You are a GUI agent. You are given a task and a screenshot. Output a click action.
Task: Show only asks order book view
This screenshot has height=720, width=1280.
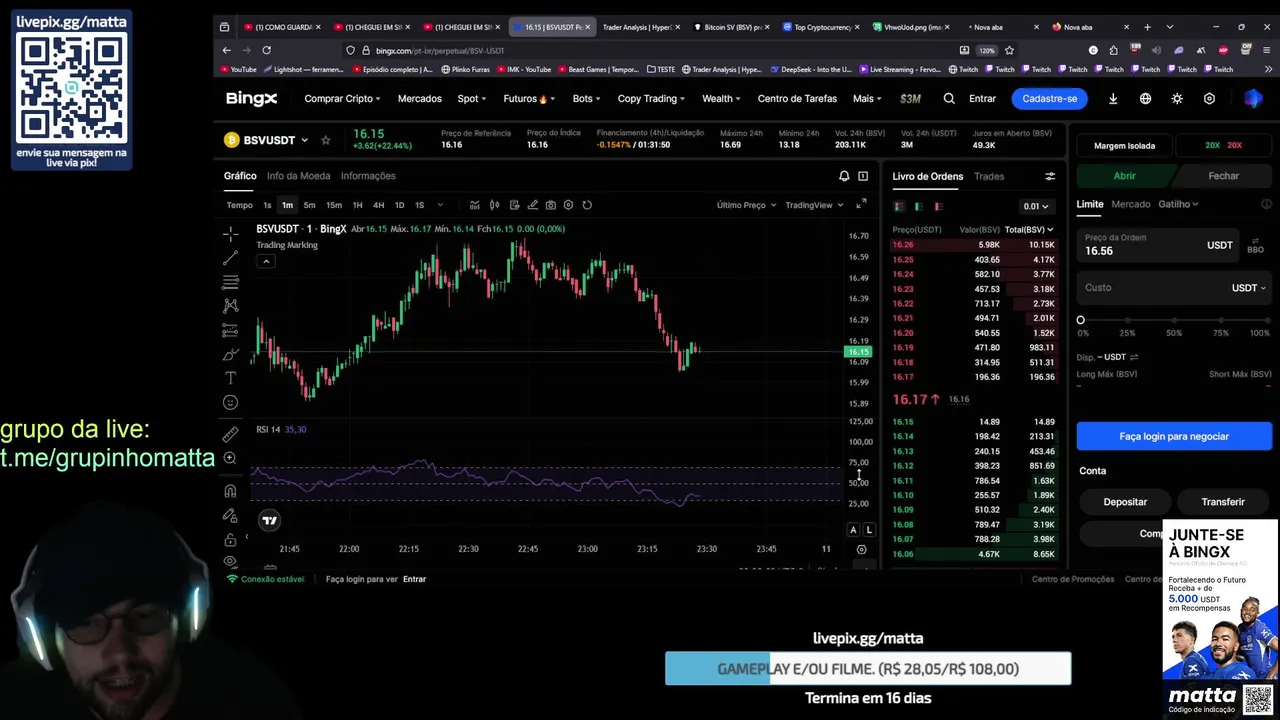tap(938, 206)
